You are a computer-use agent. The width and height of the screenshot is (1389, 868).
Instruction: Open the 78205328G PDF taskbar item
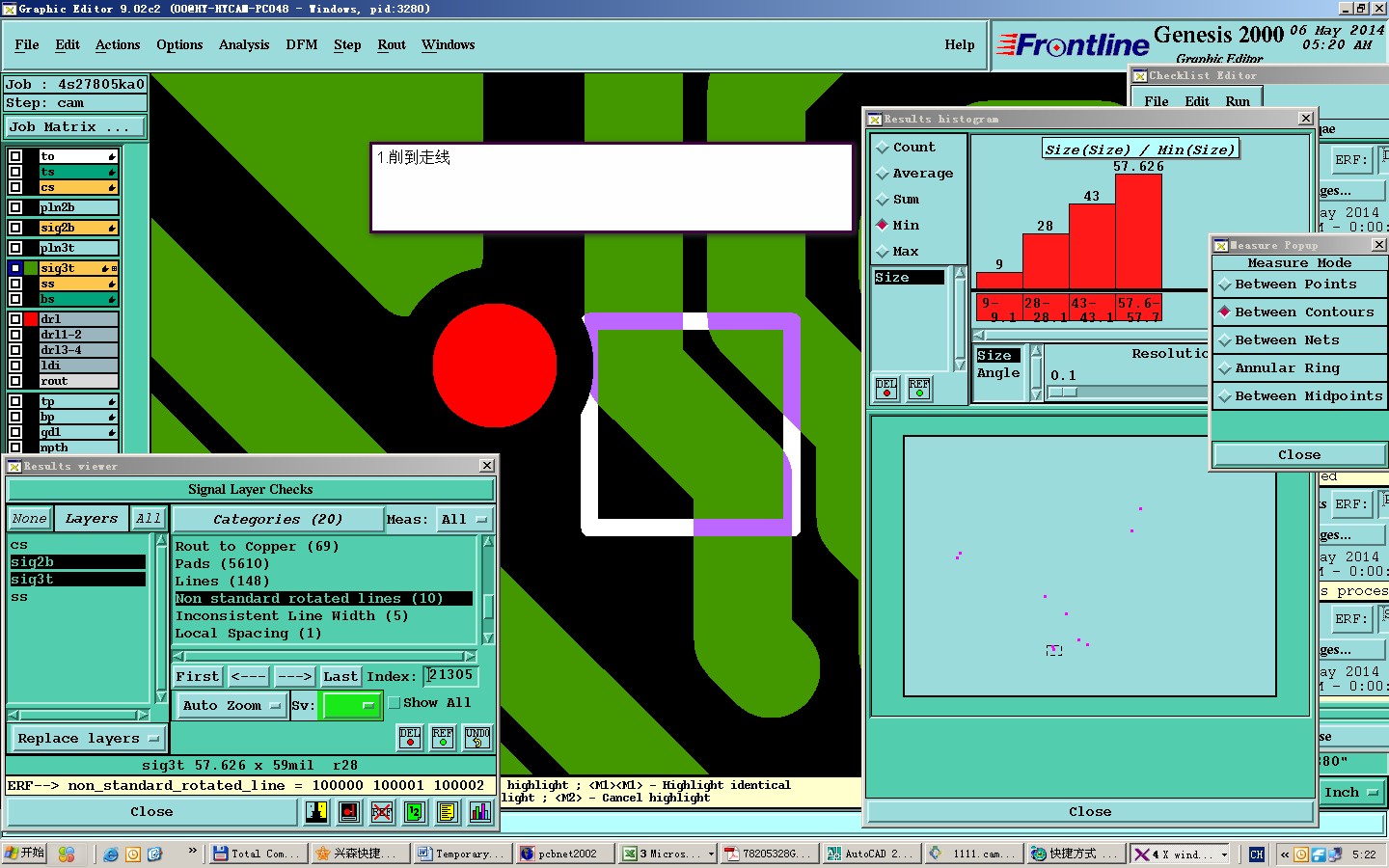pos(770,854)
